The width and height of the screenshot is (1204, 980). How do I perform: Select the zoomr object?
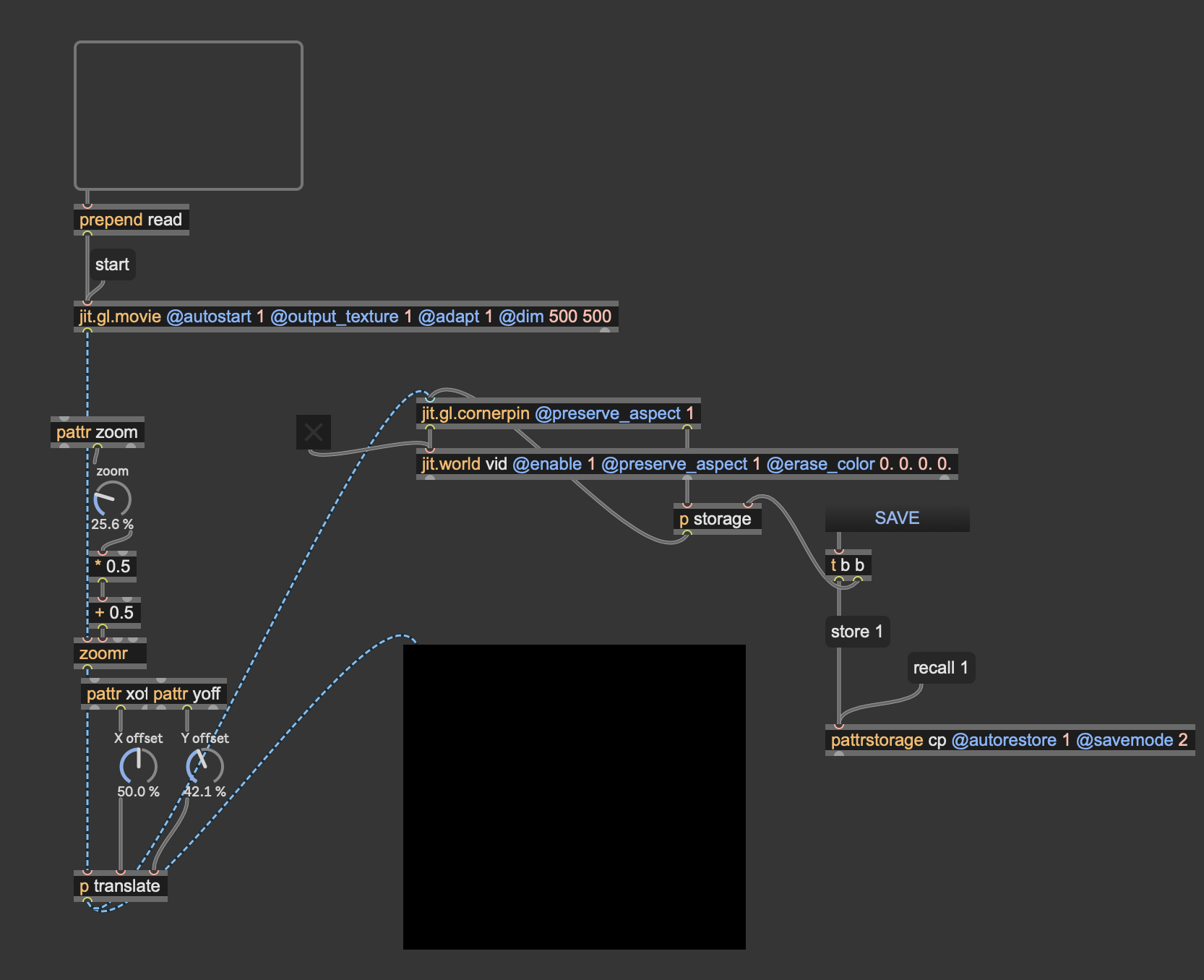109,653
